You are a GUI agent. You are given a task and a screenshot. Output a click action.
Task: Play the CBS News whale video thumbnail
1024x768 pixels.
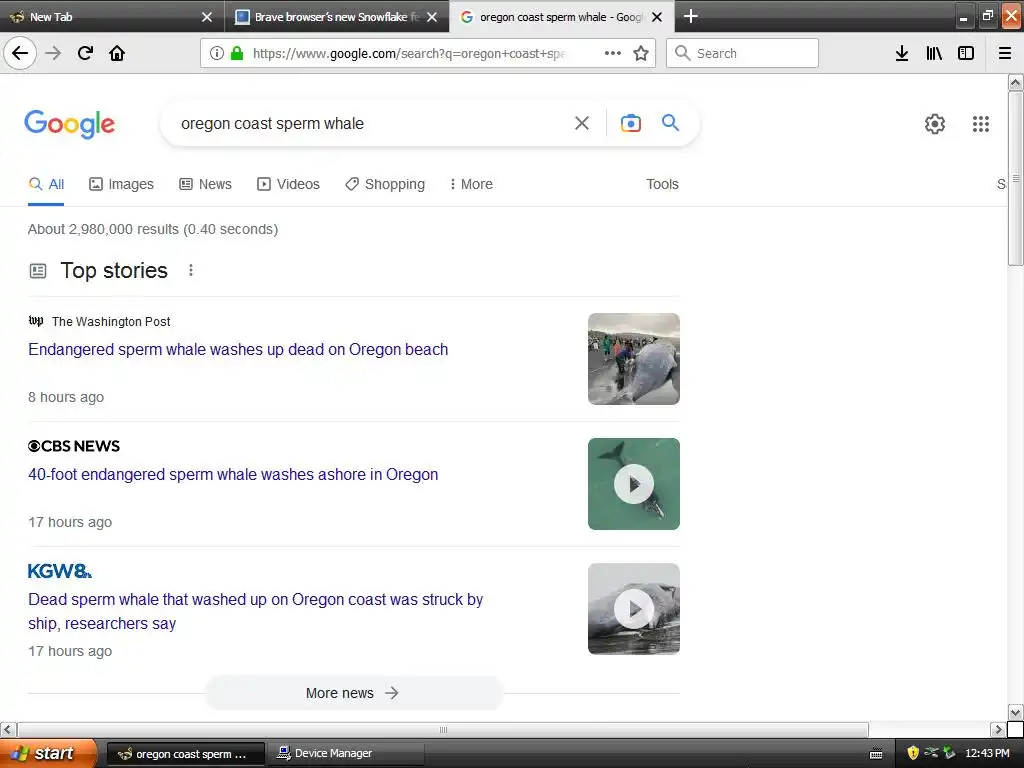point(633,484)
